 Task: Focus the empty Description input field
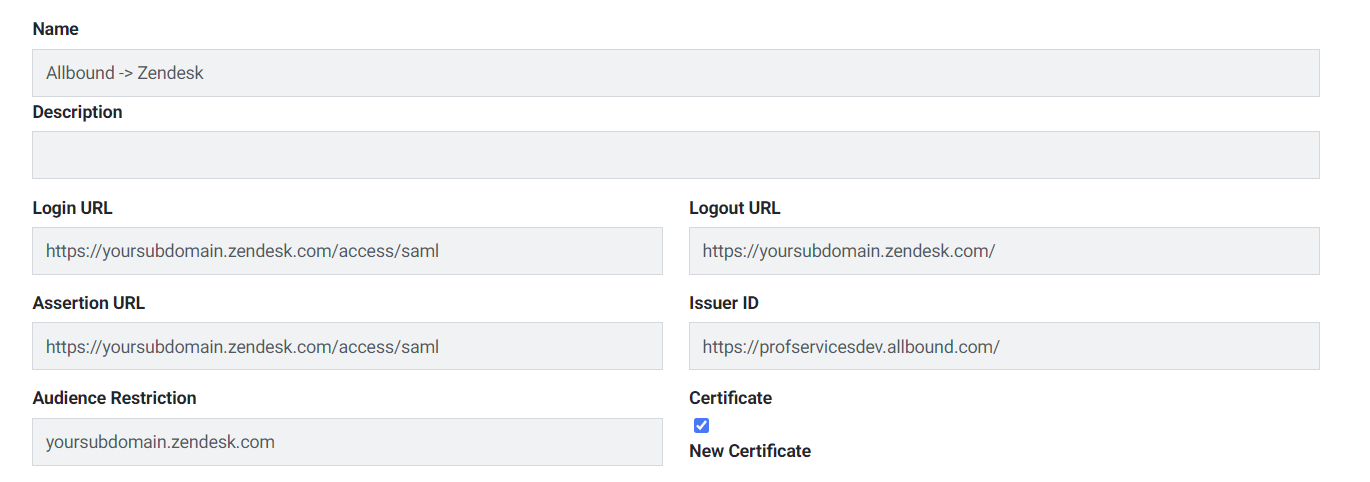tap(676, 155)
